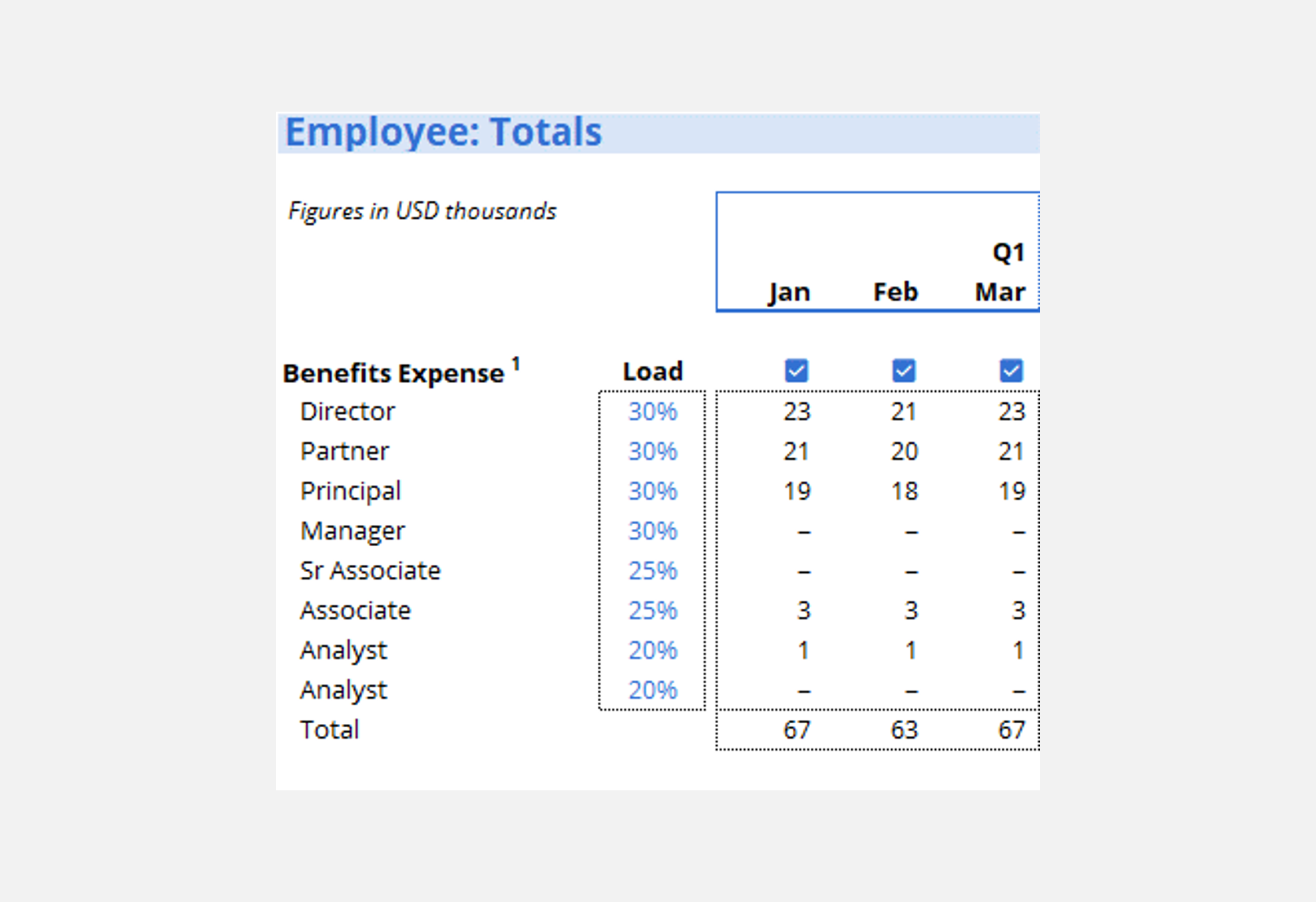
Task: Toggle the Mar column checkbox
Action: tap(1011, 371)
